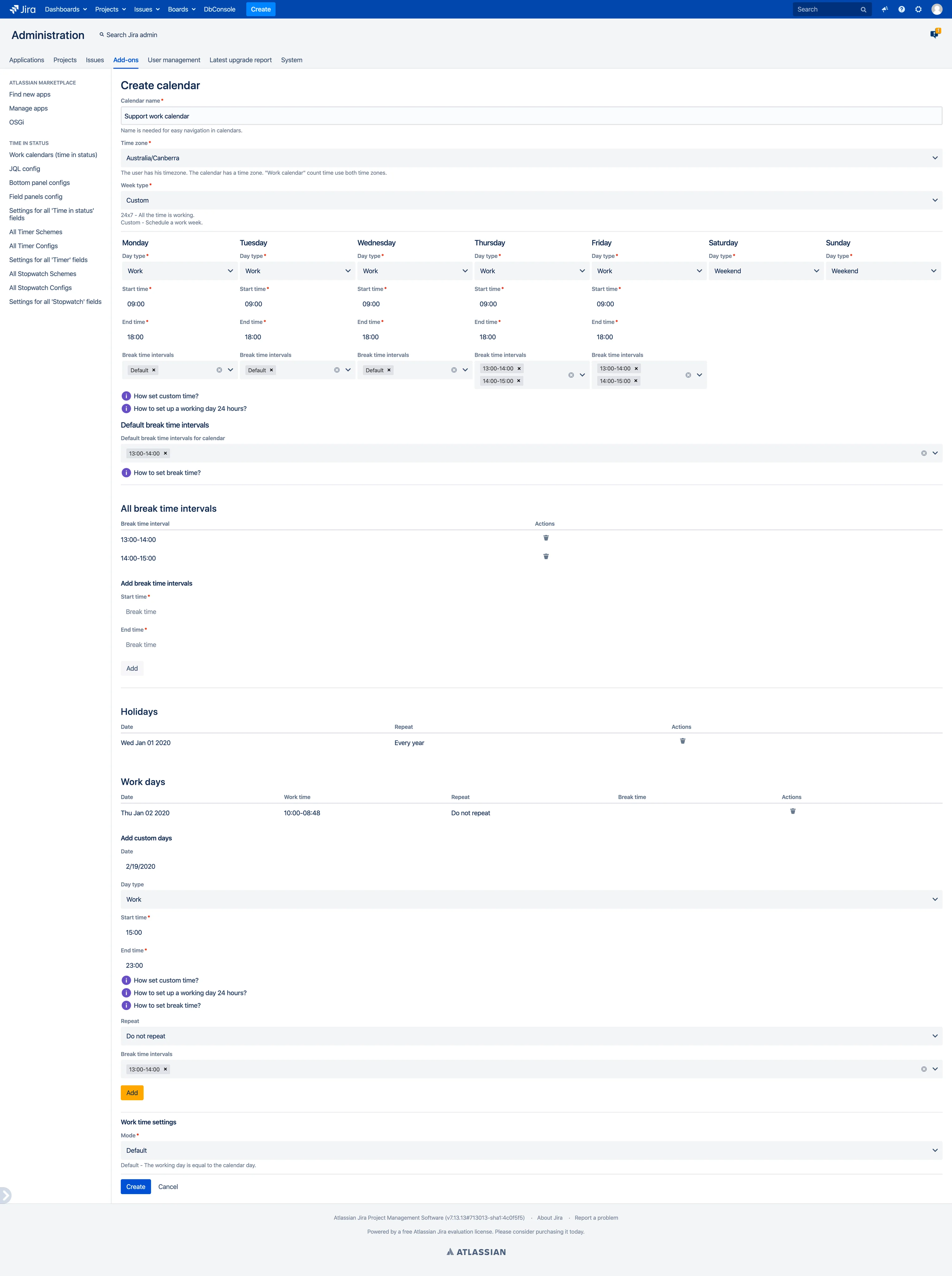Open the 'How set custom time?' info icon under weekdays
952x1276 pixels.
click(x=126, y=396)
